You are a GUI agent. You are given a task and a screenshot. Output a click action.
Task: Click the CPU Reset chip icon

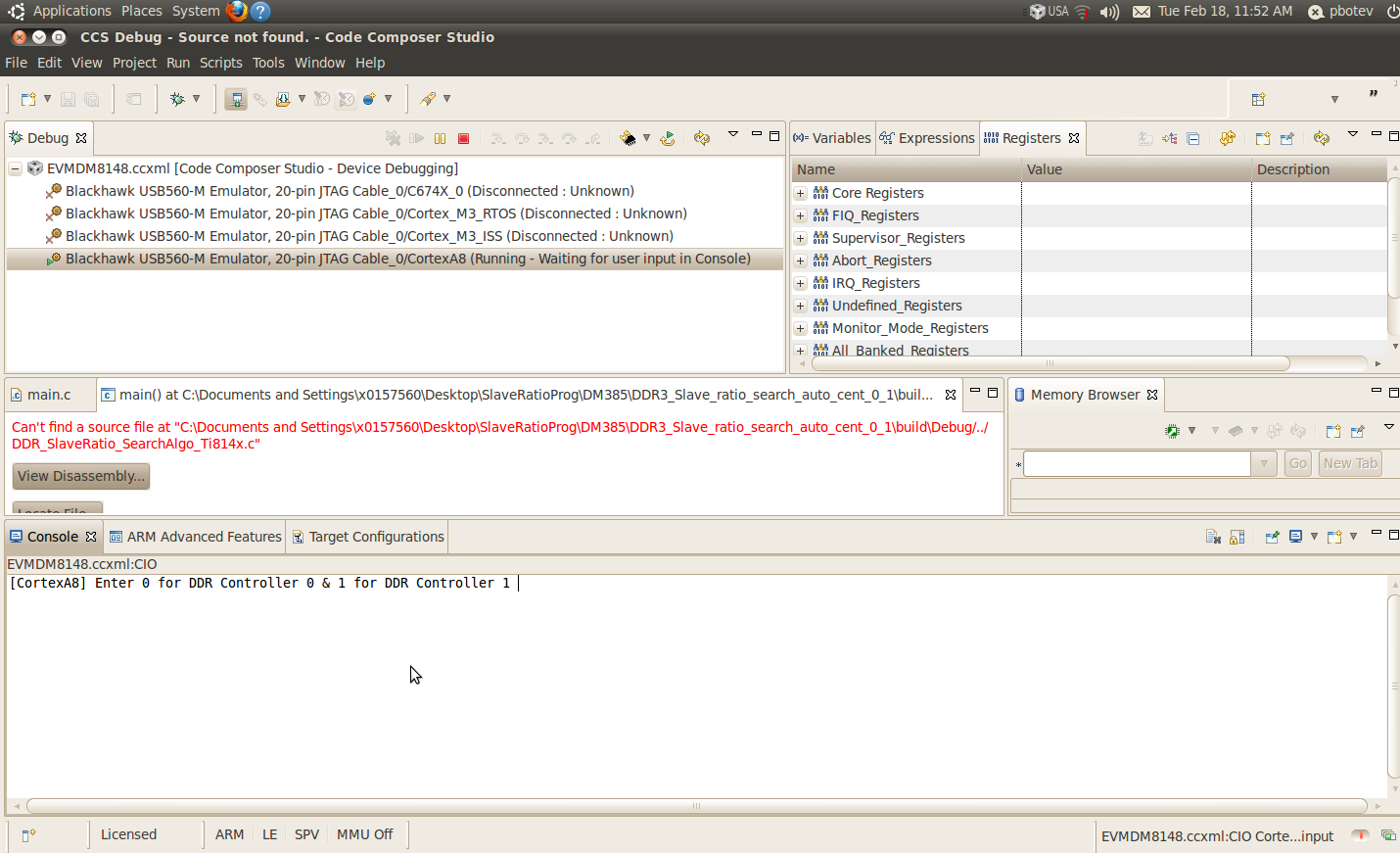[x=628, y=139]
